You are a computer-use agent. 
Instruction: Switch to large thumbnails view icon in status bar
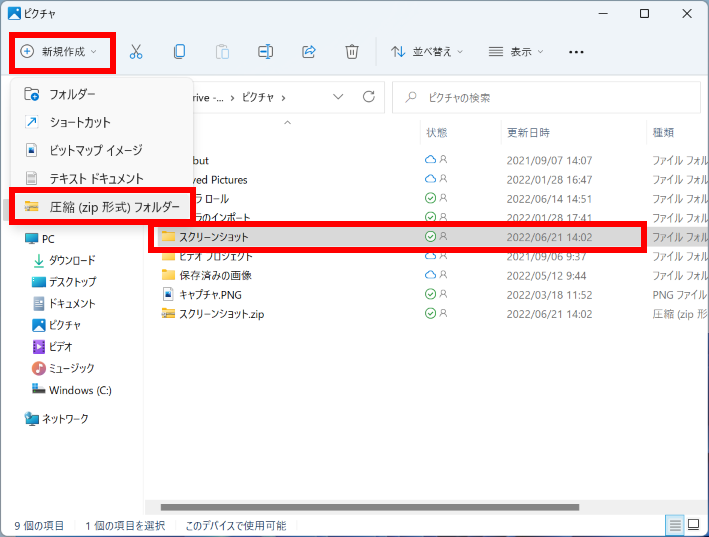point(694,525)
